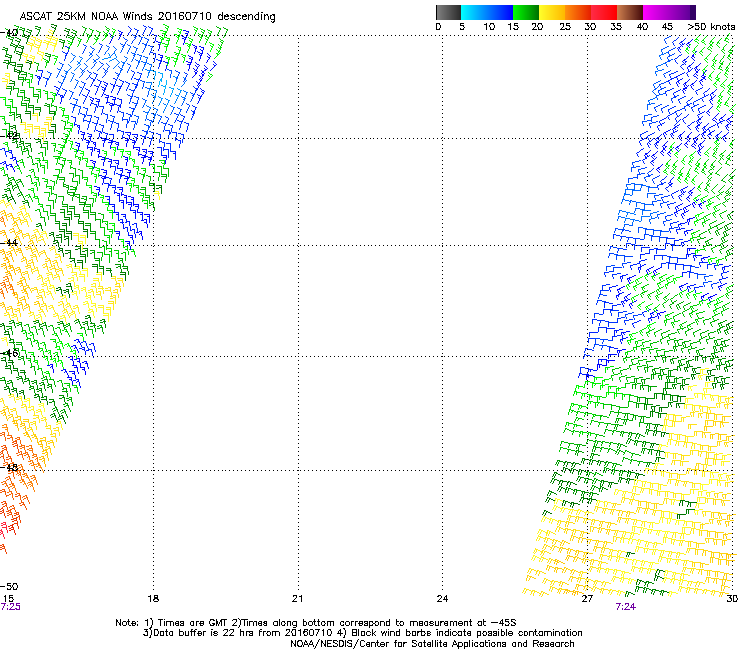This screenshot has width=740, height=650.
Task: Click the '>50 knots' legend label
Action: 711,26
